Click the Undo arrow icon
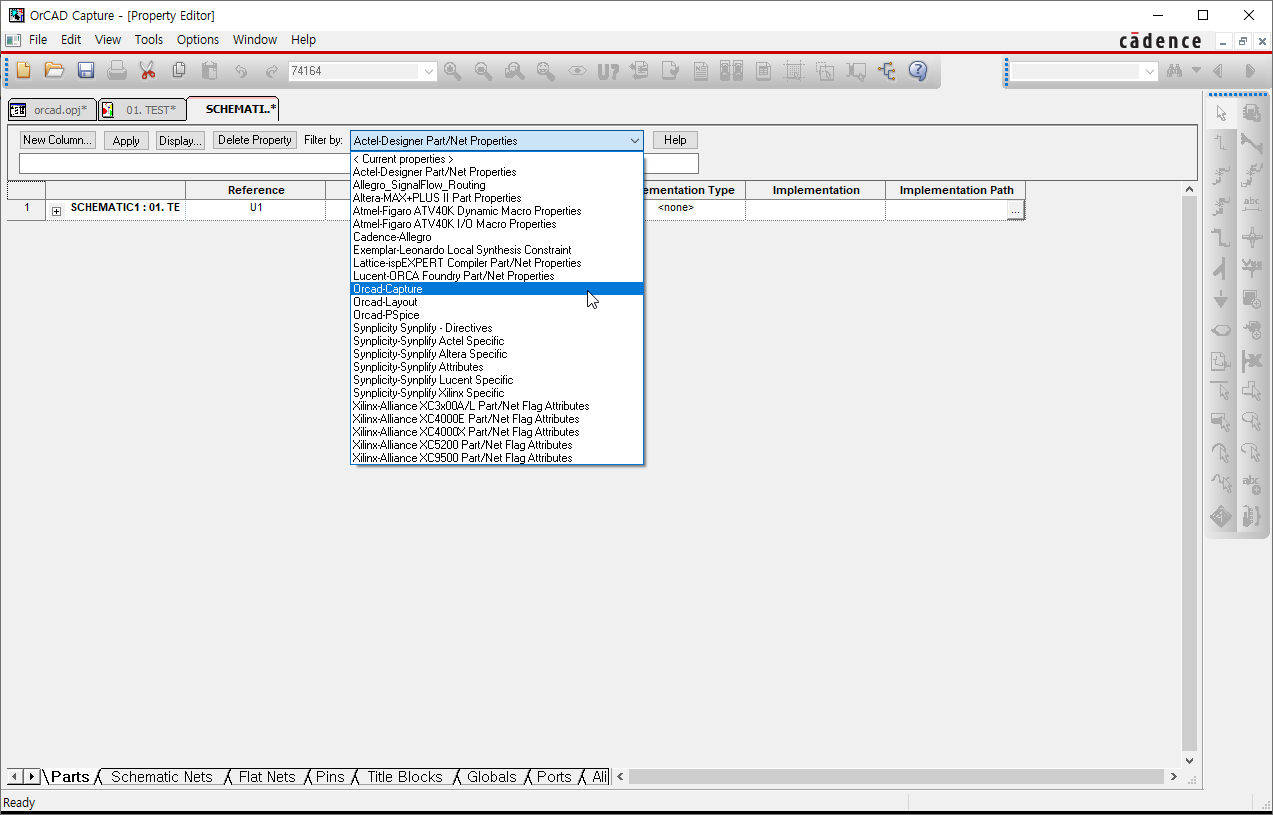1273x815 pixels. (x=241, y=71)
